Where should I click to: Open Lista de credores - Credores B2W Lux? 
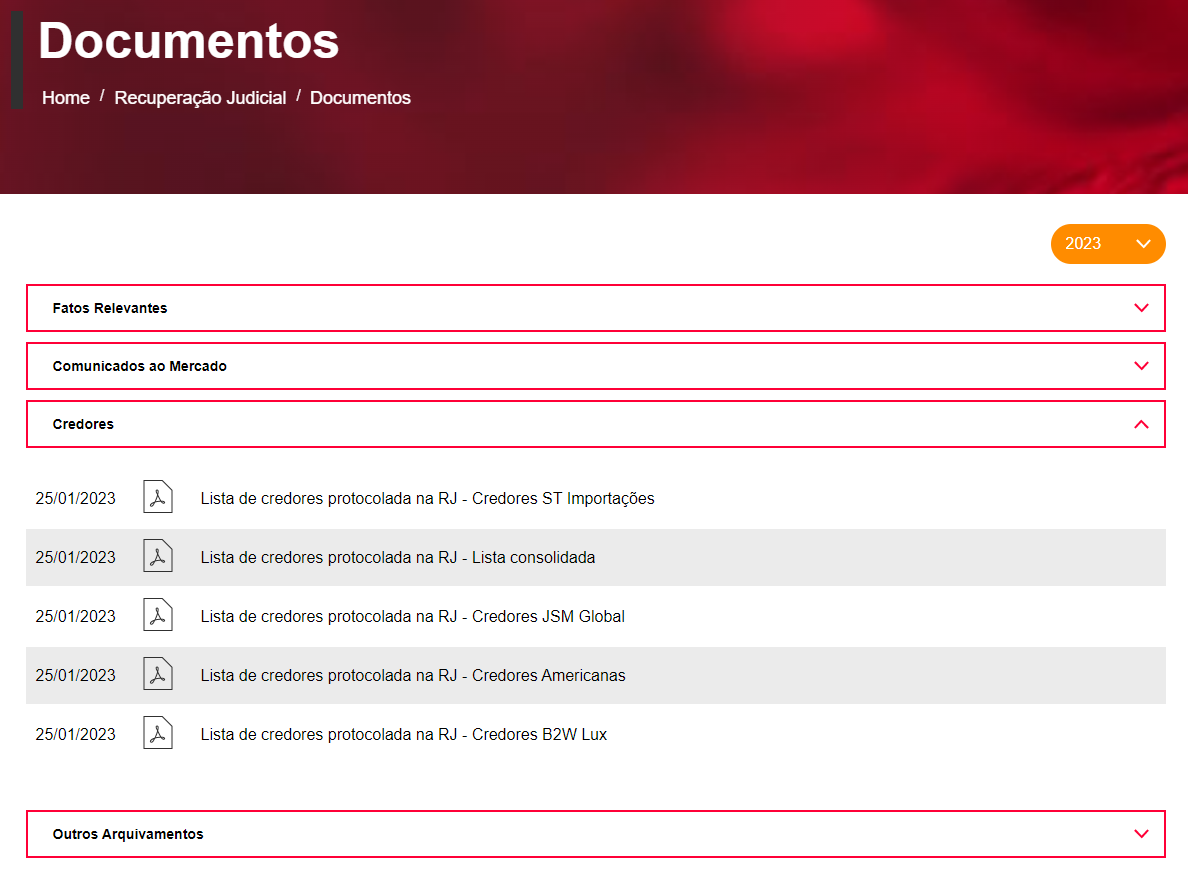click(x=404, y=734)
